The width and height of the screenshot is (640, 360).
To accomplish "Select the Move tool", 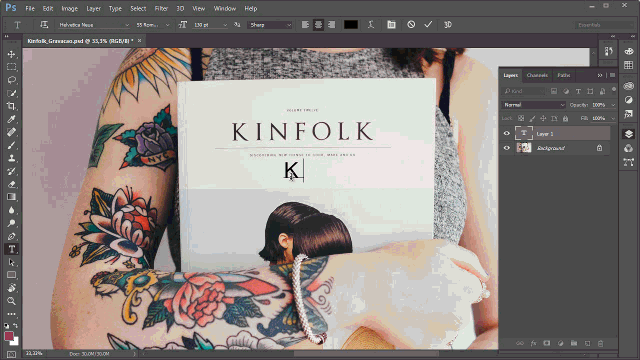I will pos(11,54).
